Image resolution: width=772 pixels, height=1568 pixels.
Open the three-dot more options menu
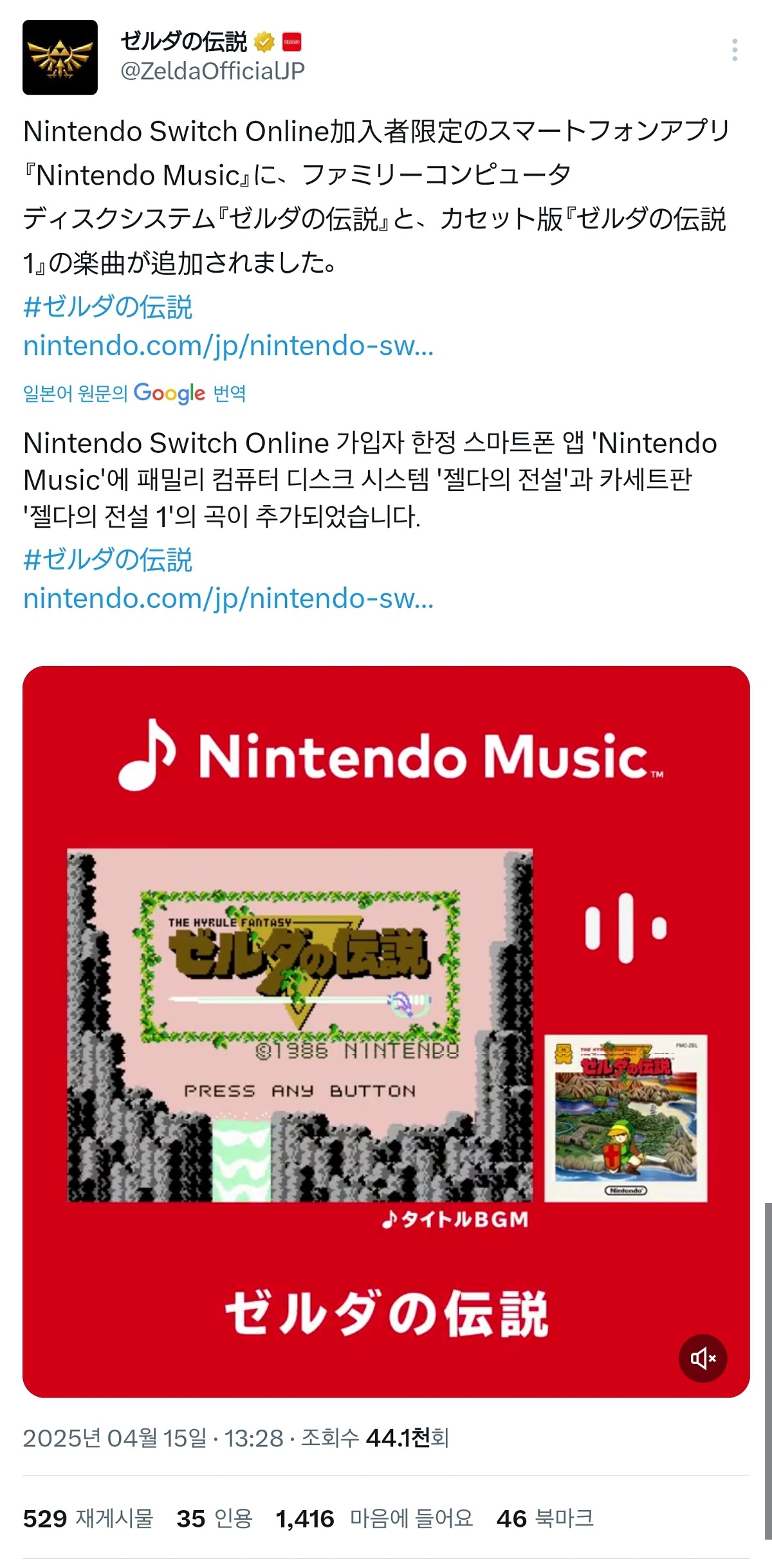734,50
